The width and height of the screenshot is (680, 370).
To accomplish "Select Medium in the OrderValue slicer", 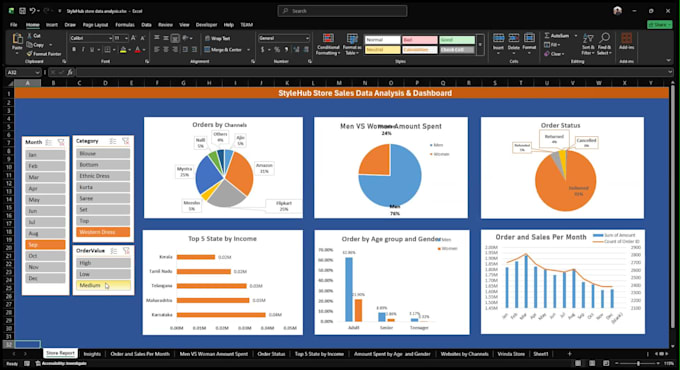I will tap(103, 285).
